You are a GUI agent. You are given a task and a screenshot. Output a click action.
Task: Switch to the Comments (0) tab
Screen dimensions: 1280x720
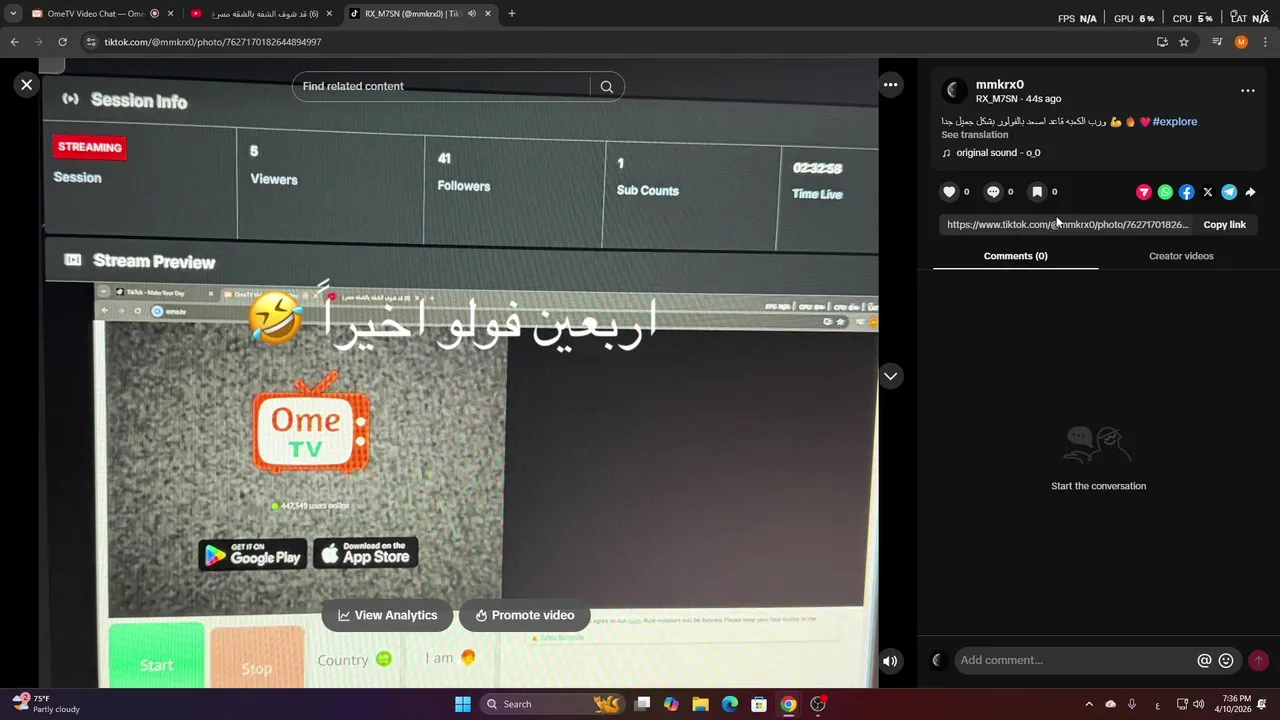(1015, 256)
